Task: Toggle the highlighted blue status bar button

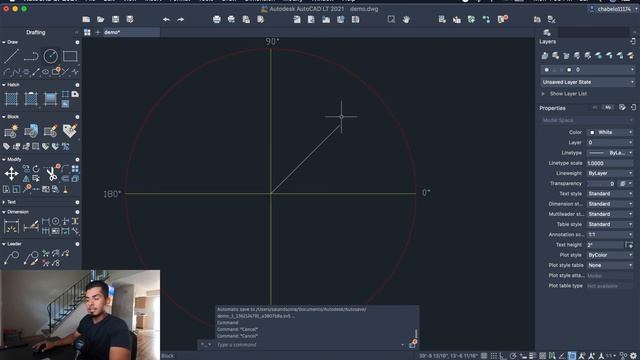Action: point(572,356)
